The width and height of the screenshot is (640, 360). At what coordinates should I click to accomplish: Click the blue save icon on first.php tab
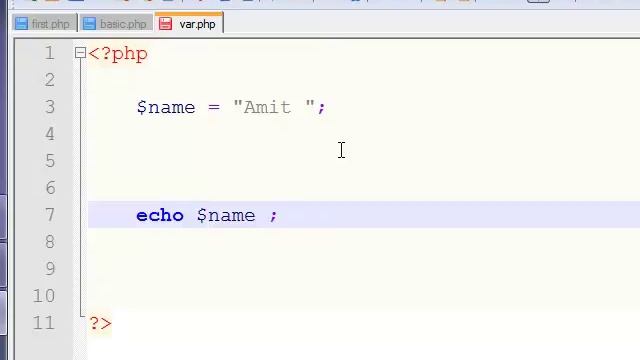[21, 24]
